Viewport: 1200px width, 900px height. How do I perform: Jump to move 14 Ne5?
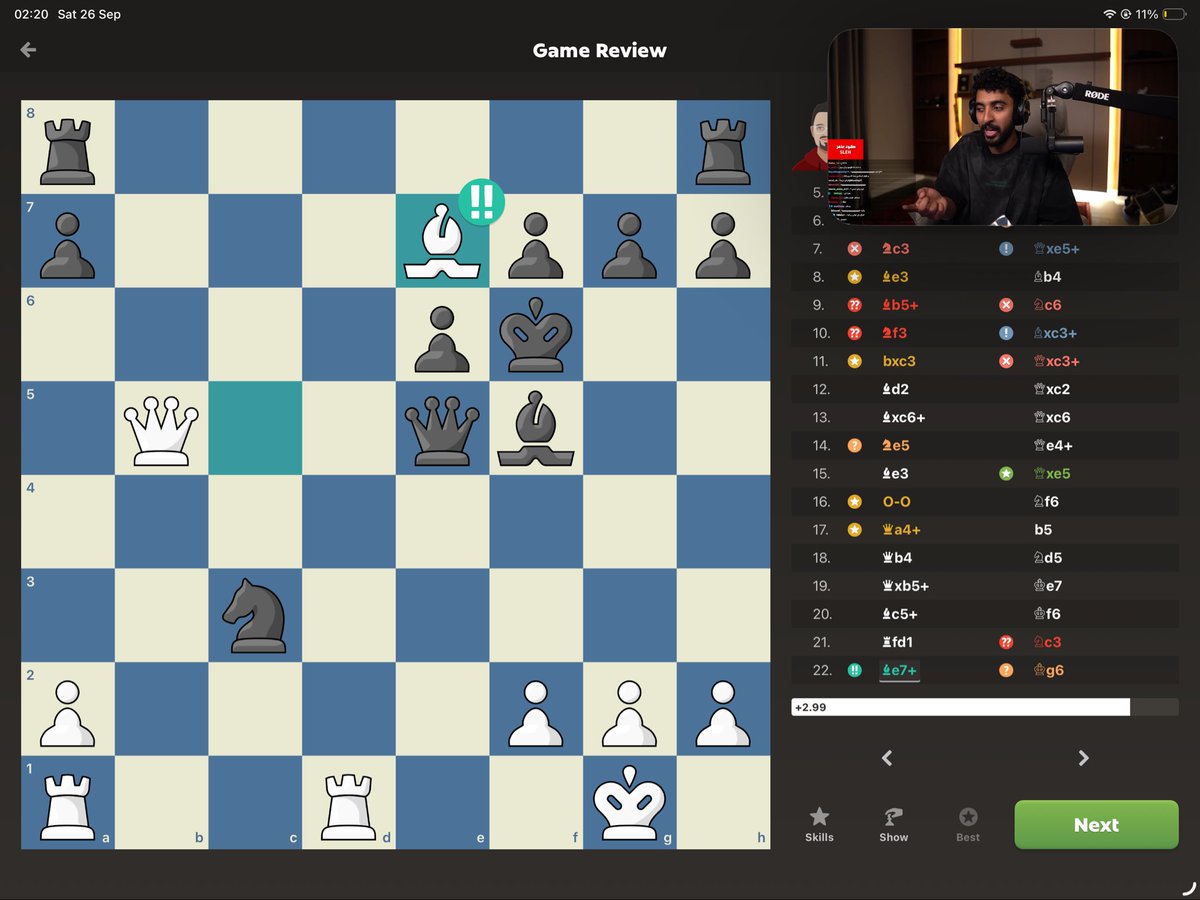point(895,445)
